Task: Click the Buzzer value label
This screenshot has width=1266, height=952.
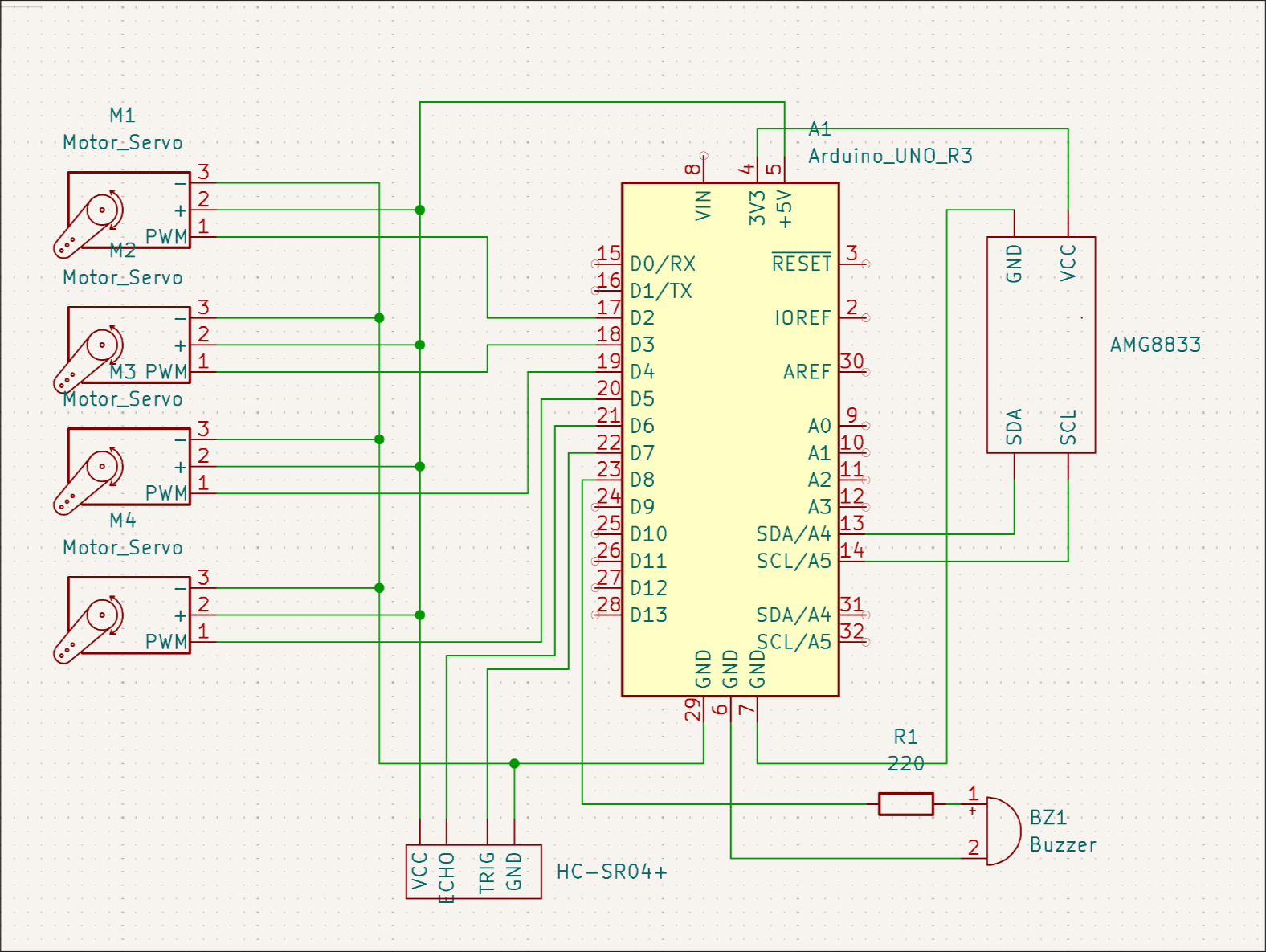Action: pyautogui.click(x=1063, y=845)
